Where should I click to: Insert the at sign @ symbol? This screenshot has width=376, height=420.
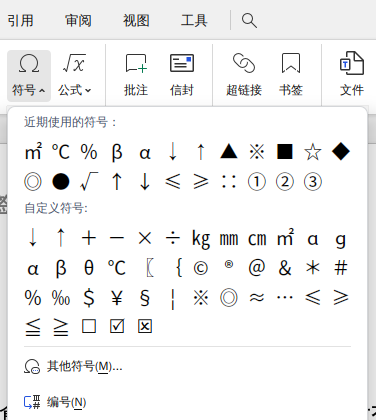click(257, 268)
